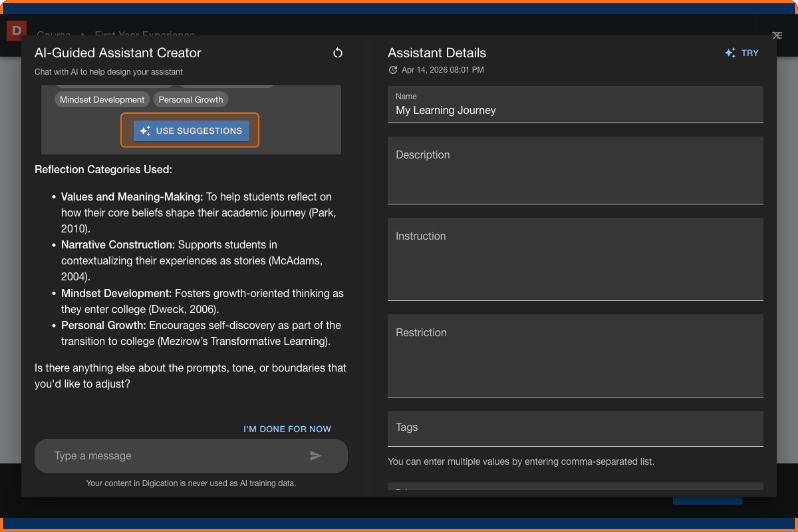Click the Description text area

575,171
